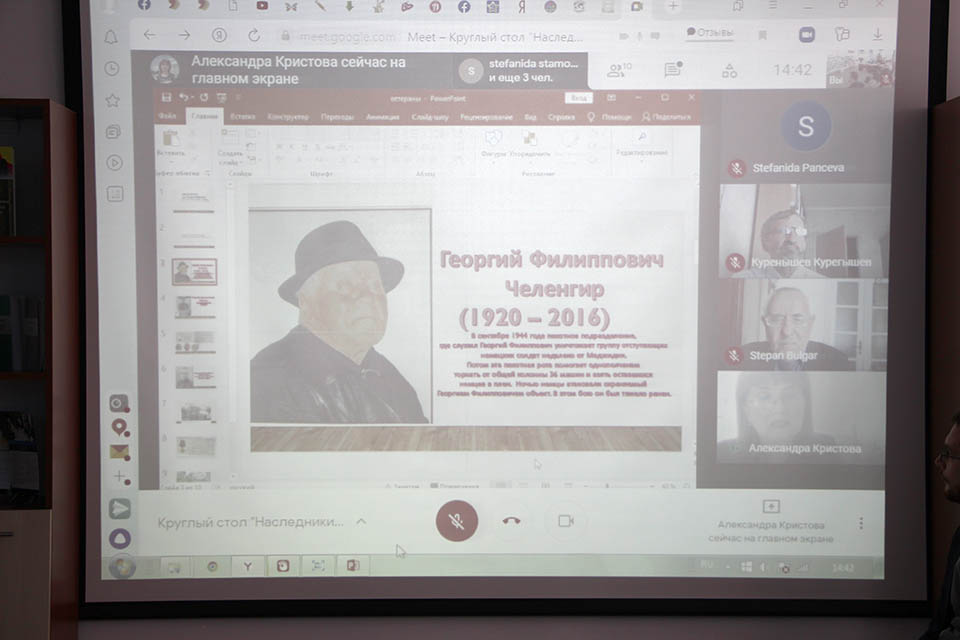Reload the page in browser toolbar
960x640 pixels.
(x=254, y=35)
